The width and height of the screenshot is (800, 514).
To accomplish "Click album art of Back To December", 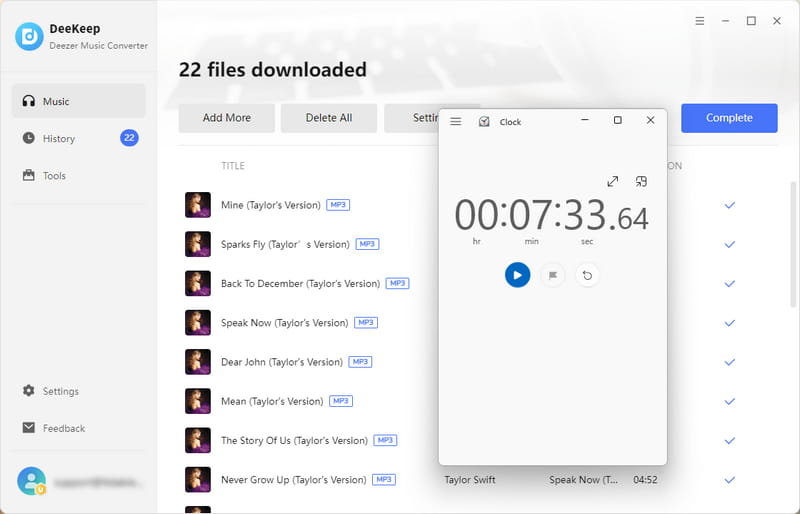I will pyautogui.click(x=198, y=283).
